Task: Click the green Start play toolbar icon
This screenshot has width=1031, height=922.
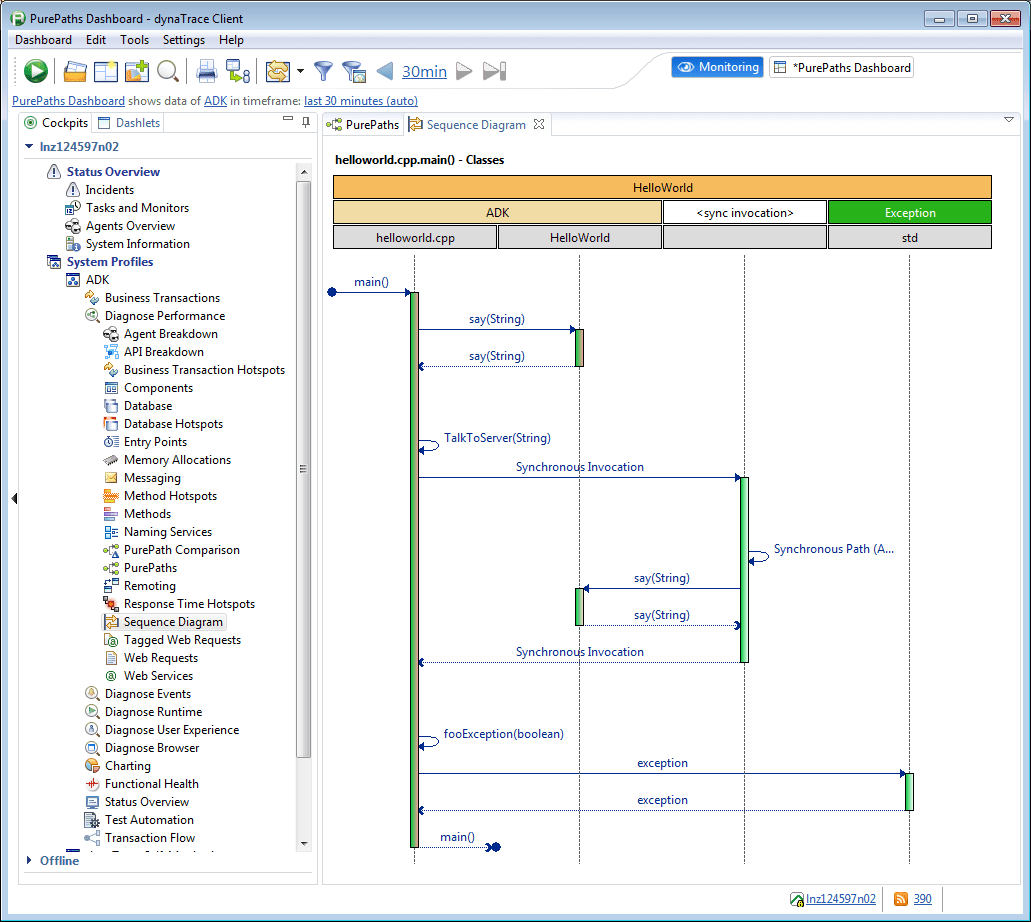Action: [x=36, y=71]
